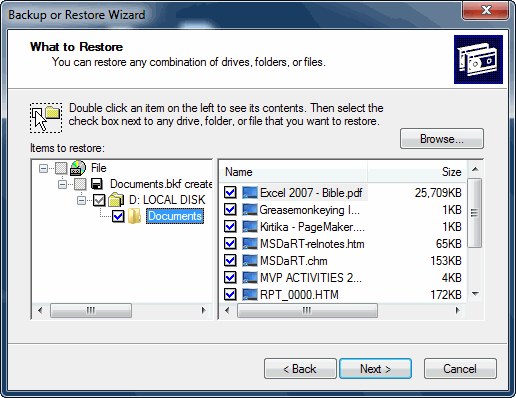Click the MVP ACTIVITIES file icon
516x398 pixels.
click(x=250, y=278)
